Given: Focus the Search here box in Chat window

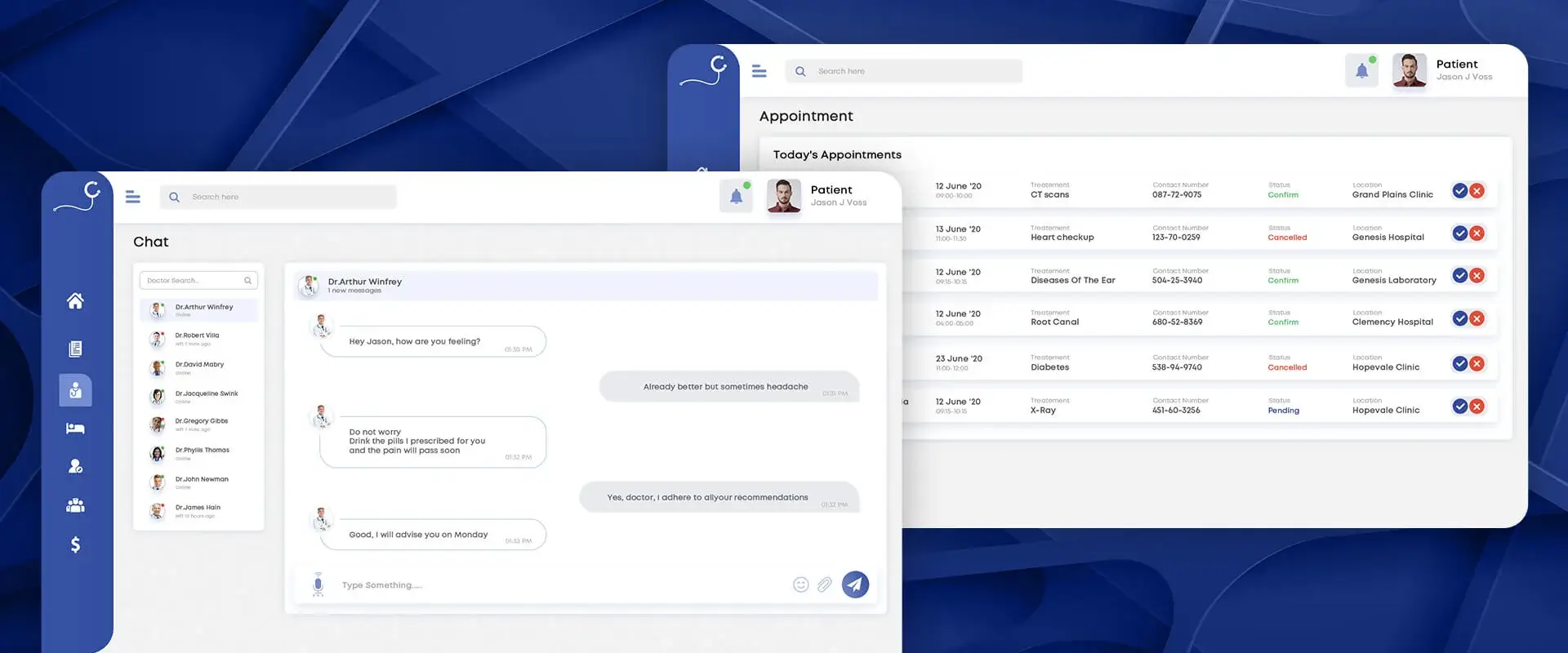Looking at the screenshot, I should 278,197.
